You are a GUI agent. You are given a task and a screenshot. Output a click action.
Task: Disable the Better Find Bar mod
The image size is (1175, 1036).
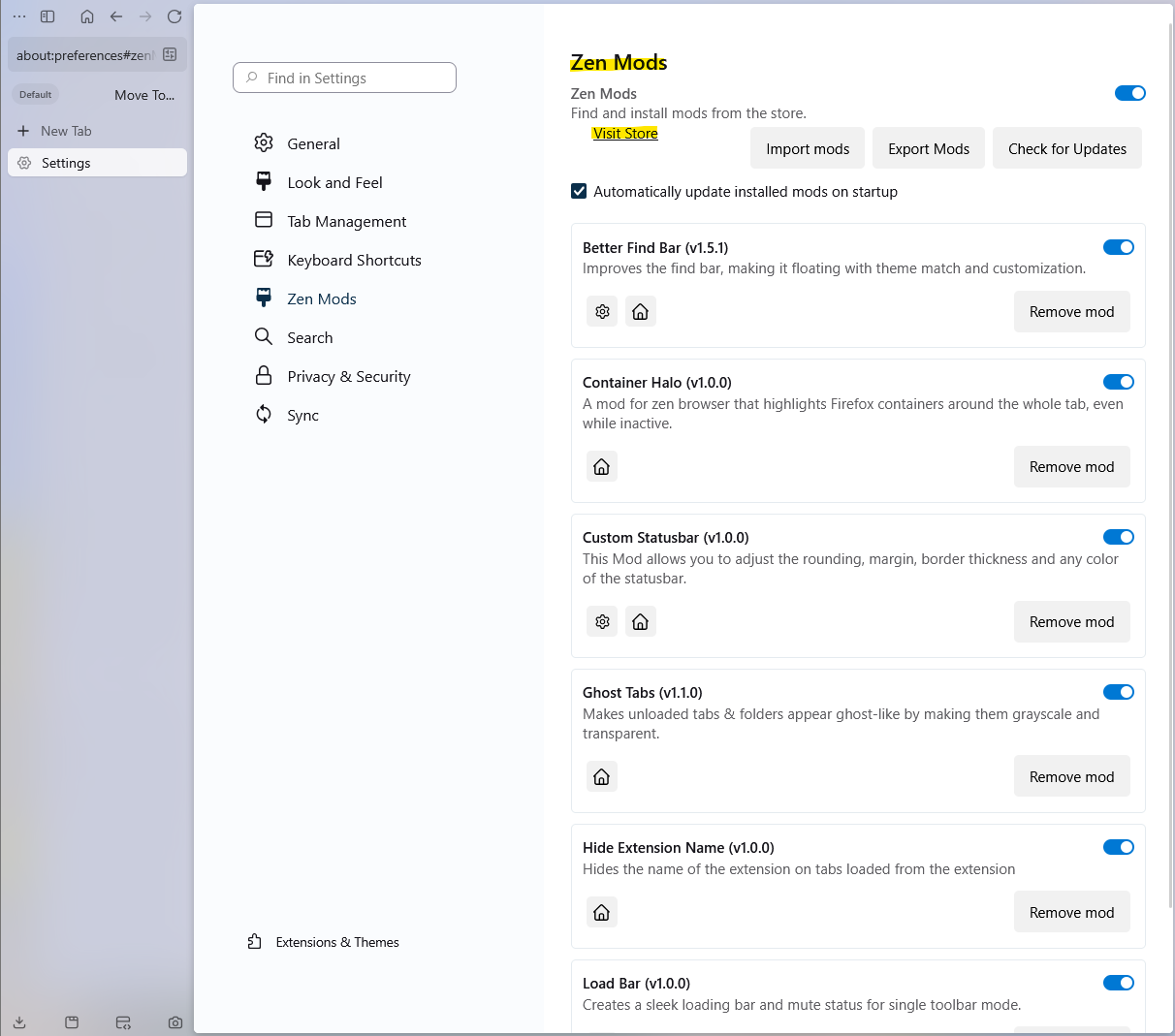coord(1119,247)
